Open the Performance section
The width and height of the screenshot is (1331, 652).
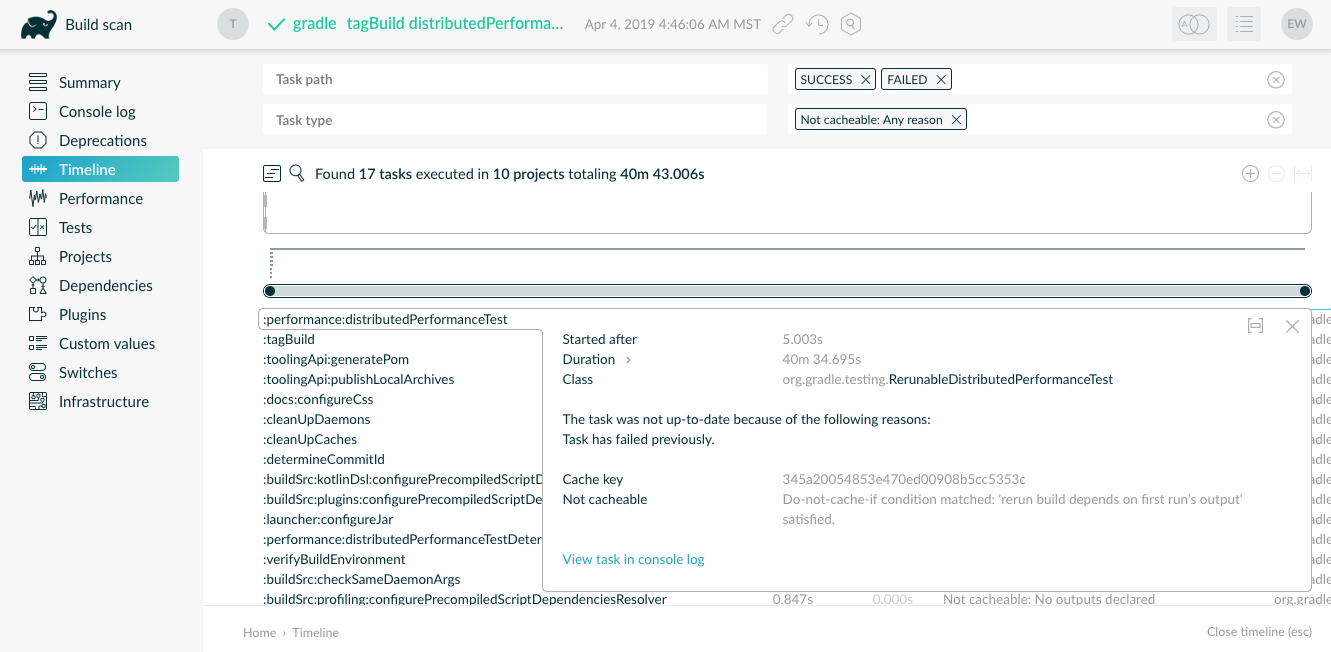click(x=100, y=198)
